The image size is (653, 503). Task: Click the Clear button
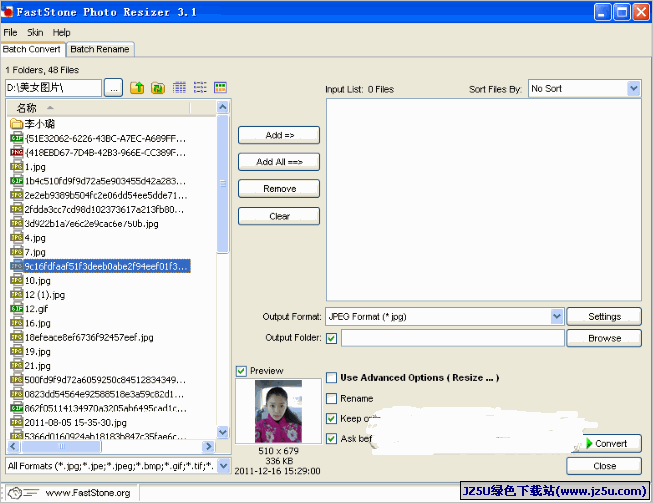pos(279,216)
